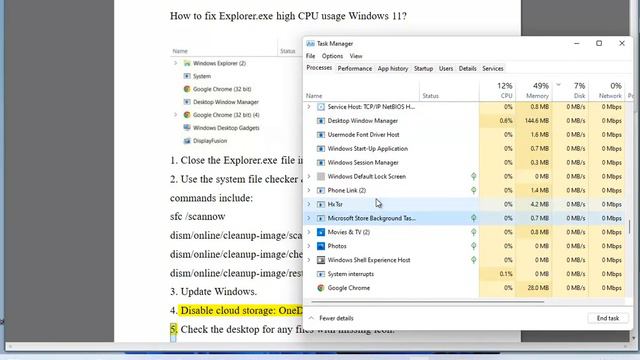Click suspended leaf icon for Movies & TV
Viewport: 640px width, 360px height.
(473, 232)
